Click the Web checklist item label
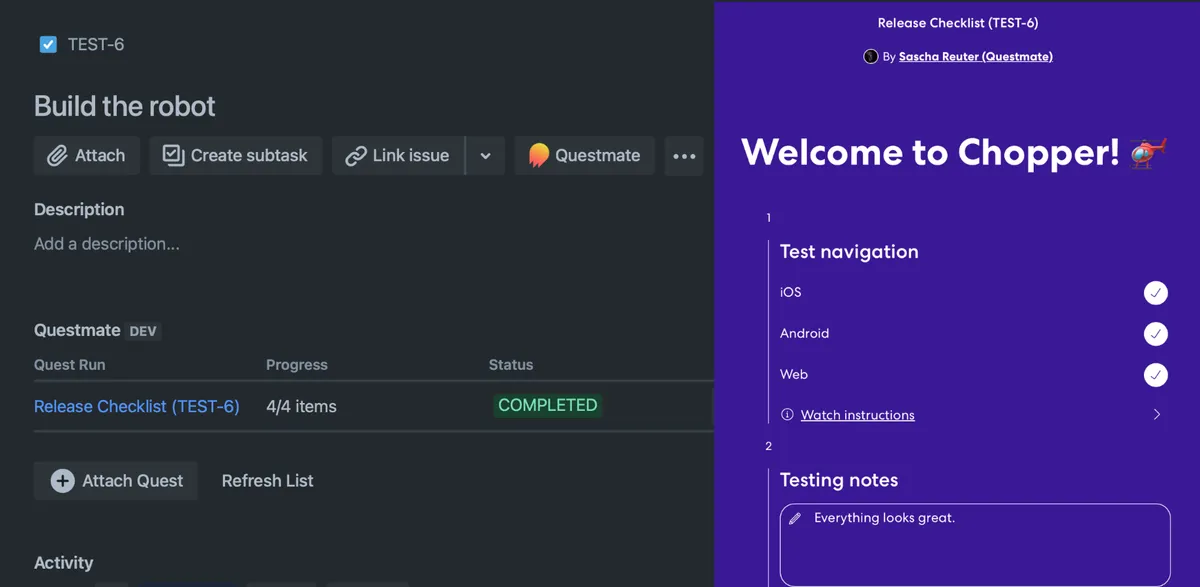Screen dimensions: 1200x587 pyautogui.click(x=794, y=375)
